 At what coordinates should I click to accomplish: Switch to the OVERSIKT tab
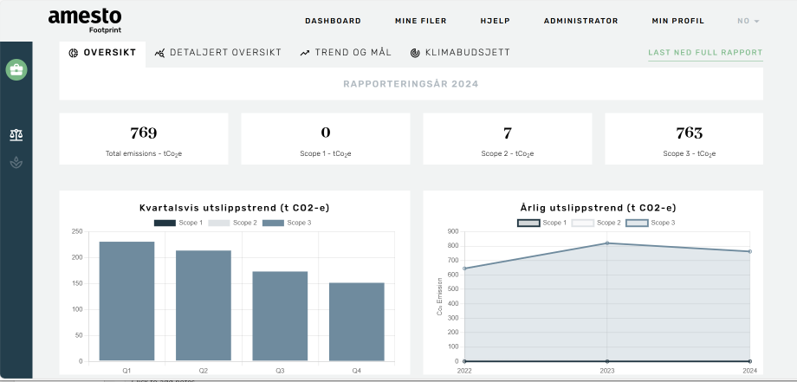(x=102, y=53)
